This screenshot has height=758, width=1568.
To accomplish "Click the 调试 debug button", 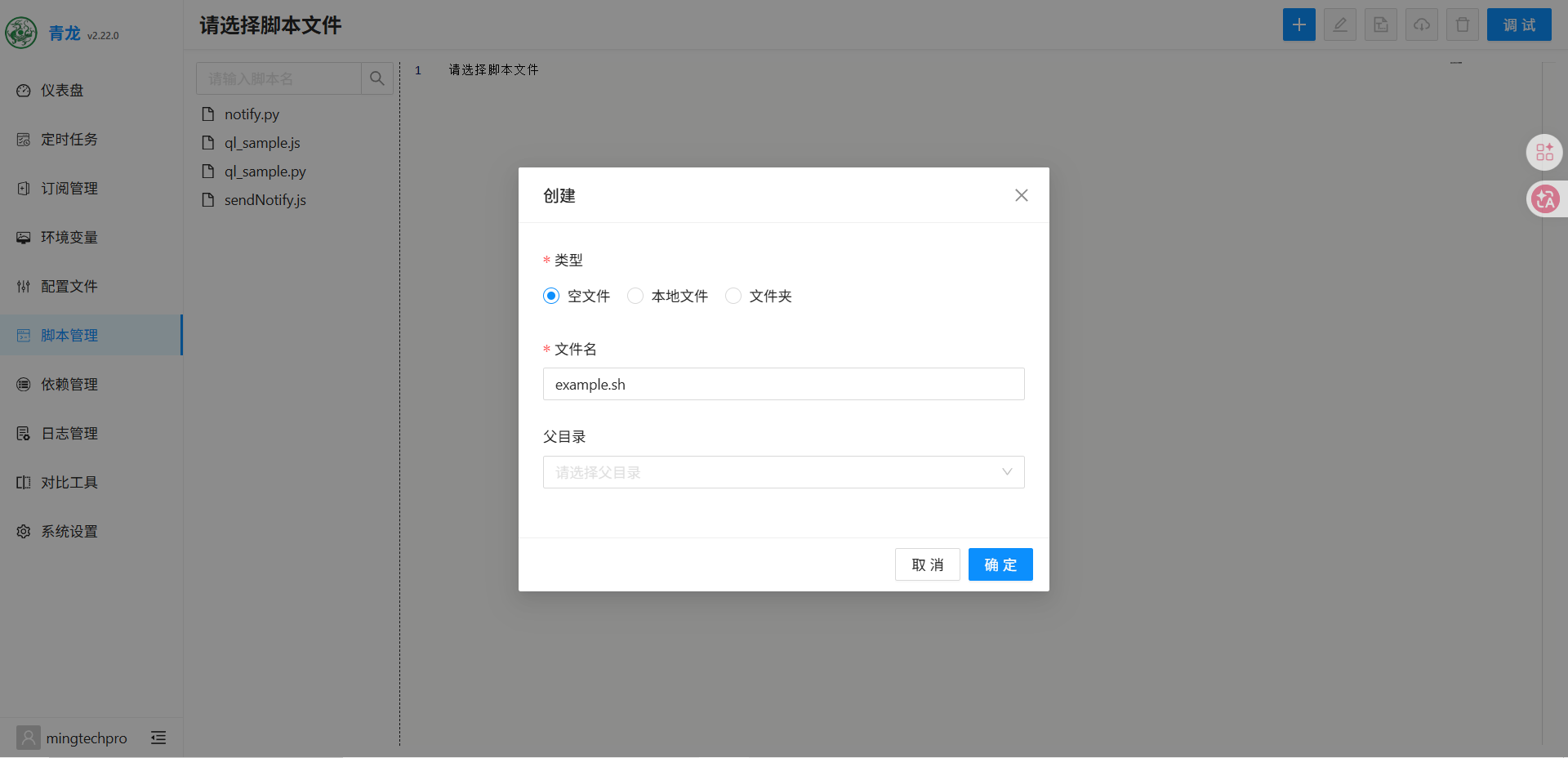I will [x=1519, y=25].
